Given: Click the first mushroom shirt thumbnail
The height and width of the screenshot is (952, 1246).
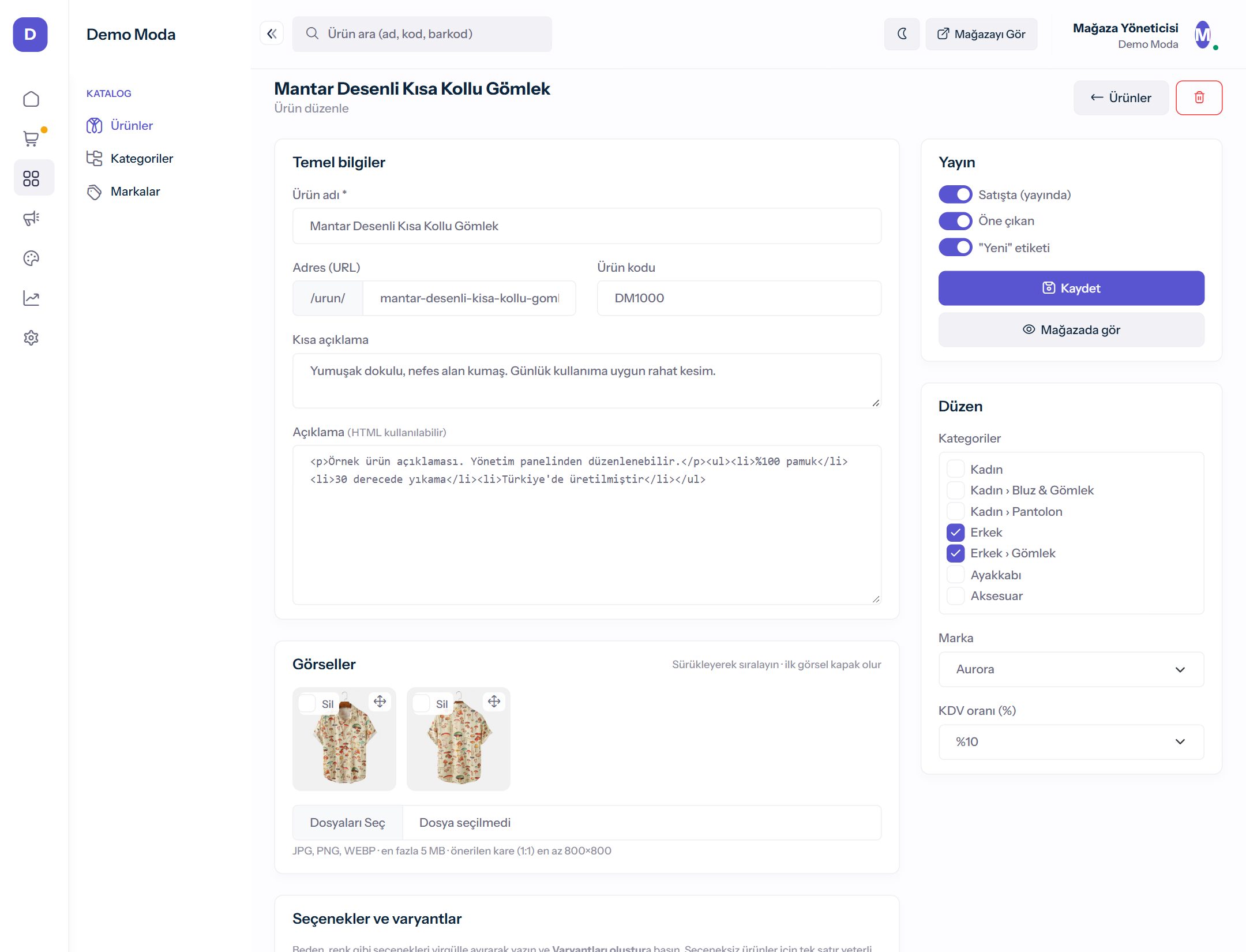Looking at the screenshot, I should (x=344, y=739).
